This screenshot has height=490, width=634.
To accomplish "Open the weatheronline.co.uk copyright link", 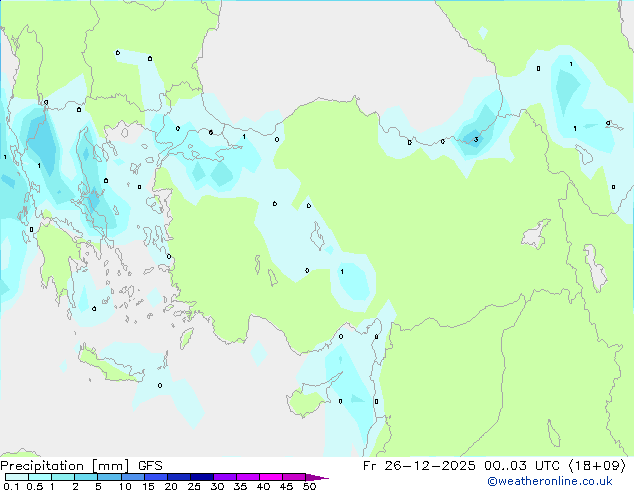I will pyautogui.click(x=549, y=481).
